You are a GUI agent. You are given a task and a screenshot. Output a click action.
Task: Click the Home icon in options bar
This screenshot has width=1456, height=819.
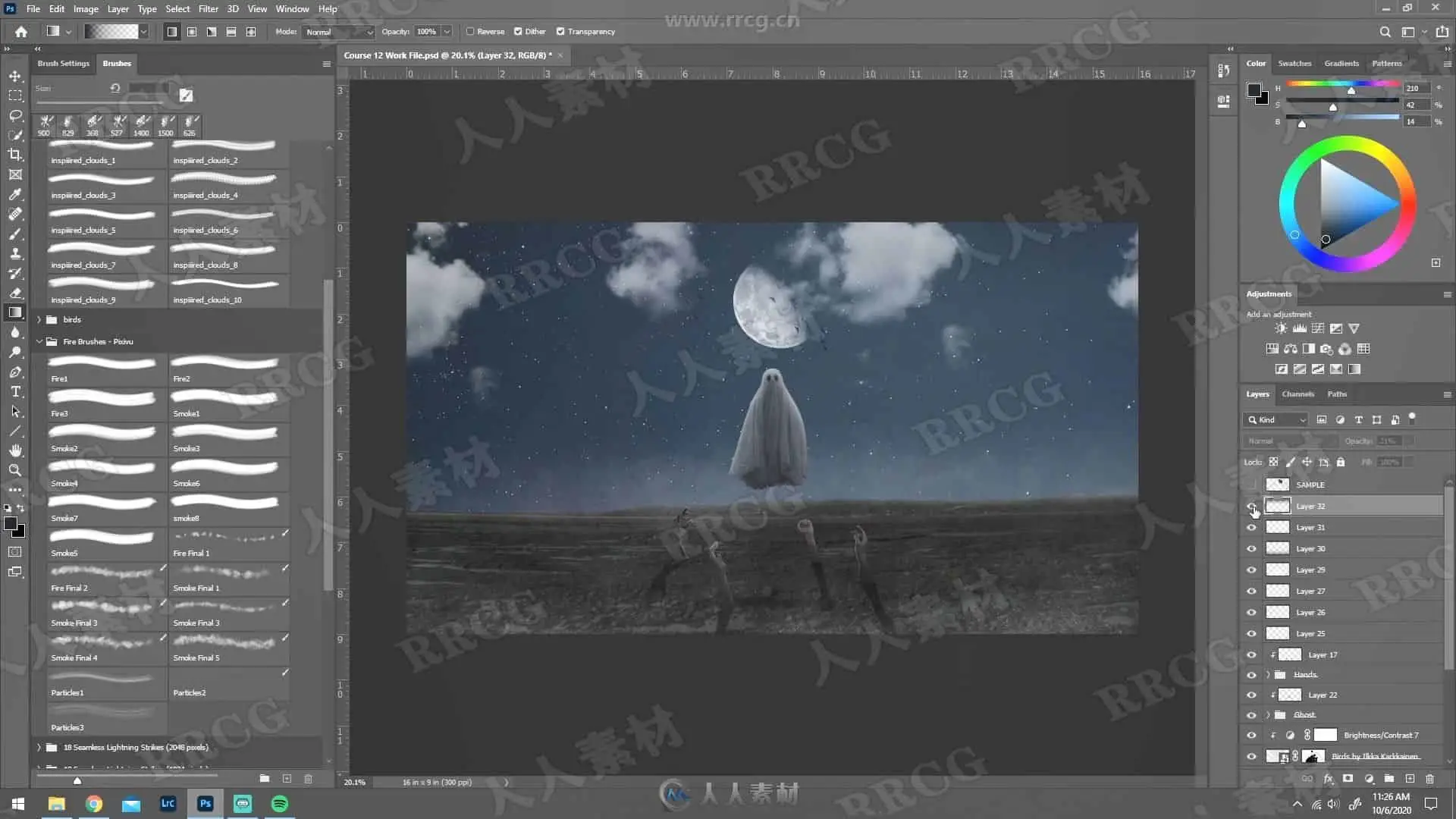pos(21,32)
